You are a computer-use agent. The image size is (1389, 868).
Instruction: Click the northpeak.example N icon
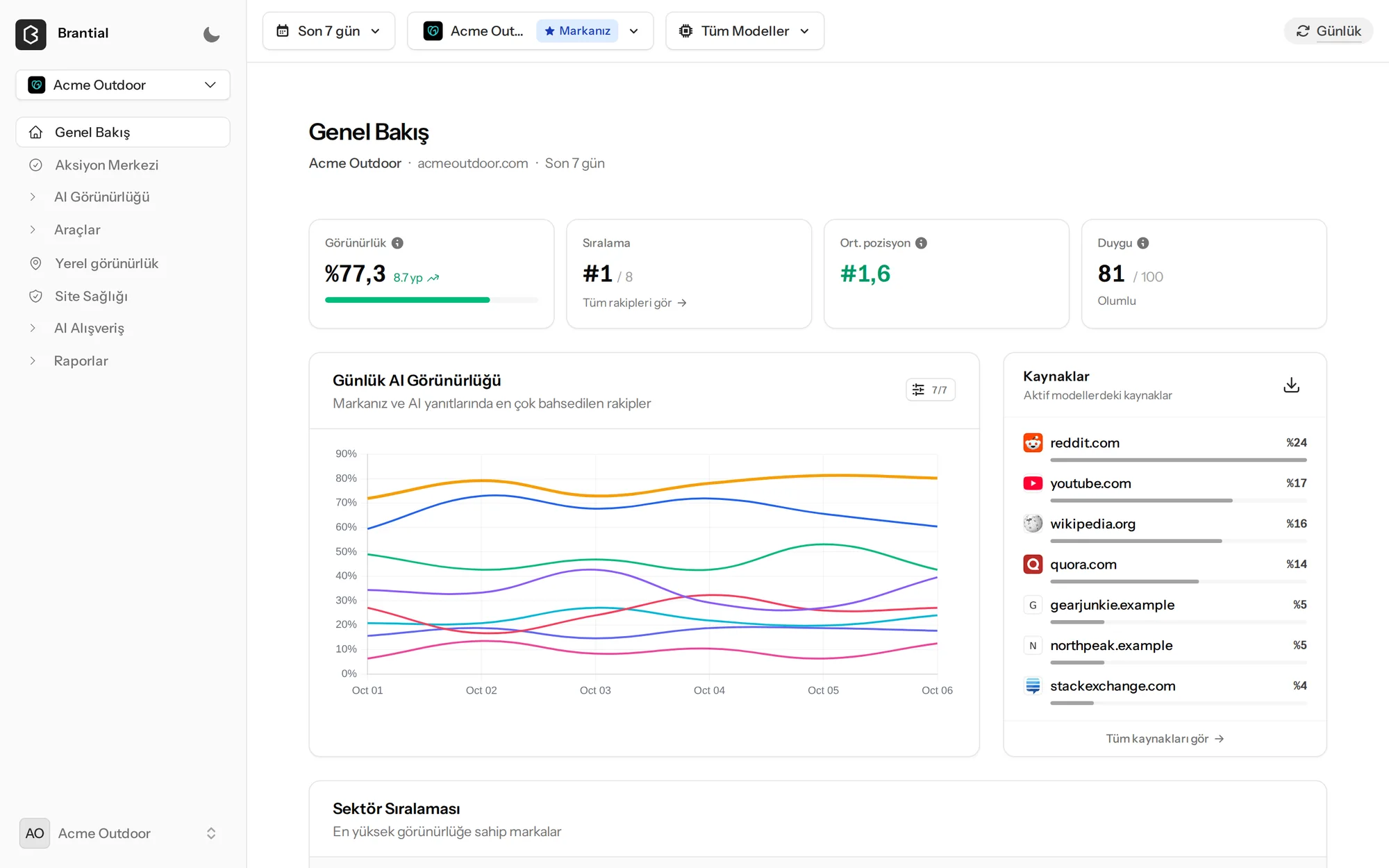pos(1033,645)
